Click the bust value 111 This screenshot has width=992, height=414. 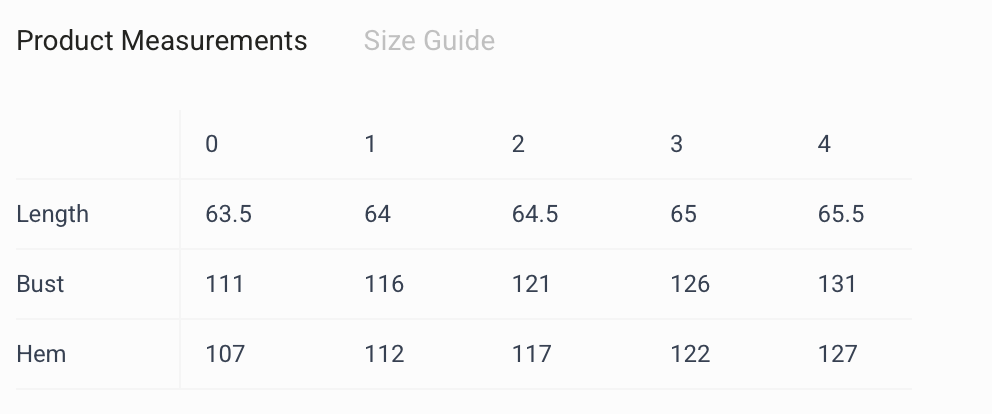(225, 284)
